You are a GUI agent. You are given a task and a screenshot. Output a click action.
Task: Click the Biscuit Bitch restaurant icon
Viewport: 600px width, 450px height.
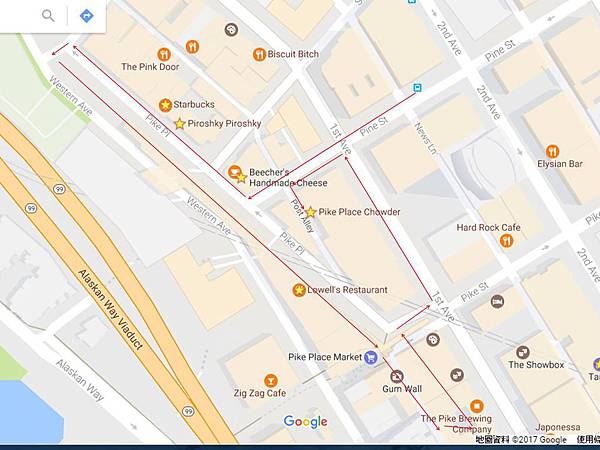pos(259,54)
